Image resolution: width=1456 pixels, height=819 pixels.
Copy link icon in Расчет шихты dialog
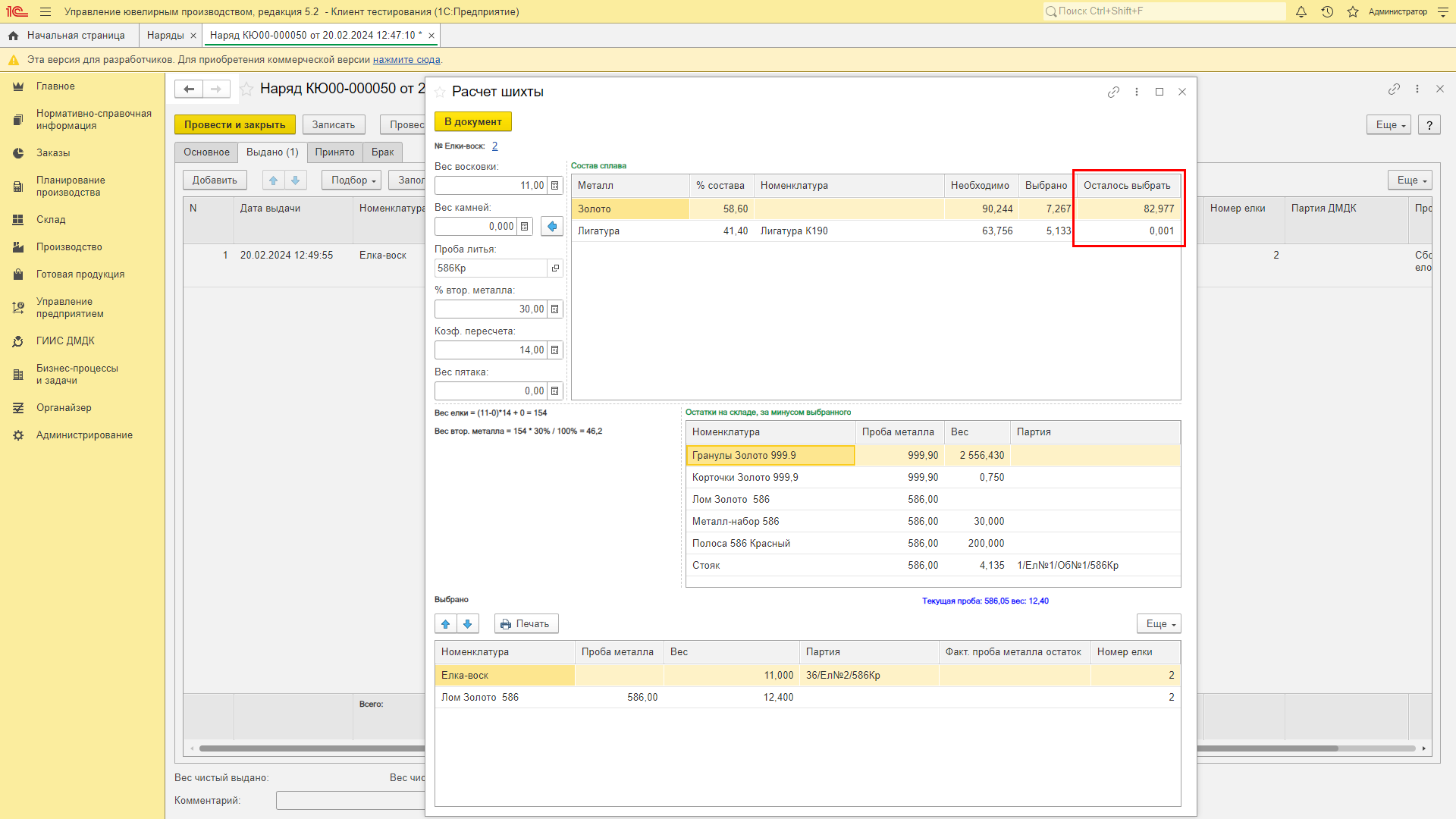[x=1113, y=92]
